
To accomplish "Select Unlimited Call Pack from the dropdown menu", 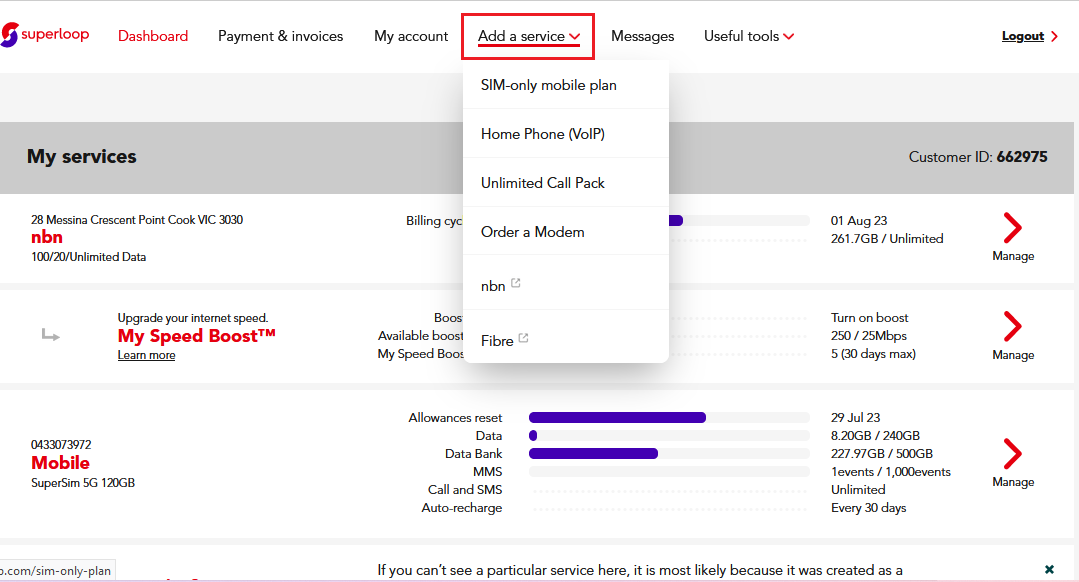I will pyautogui.click(x=541, y=182).
